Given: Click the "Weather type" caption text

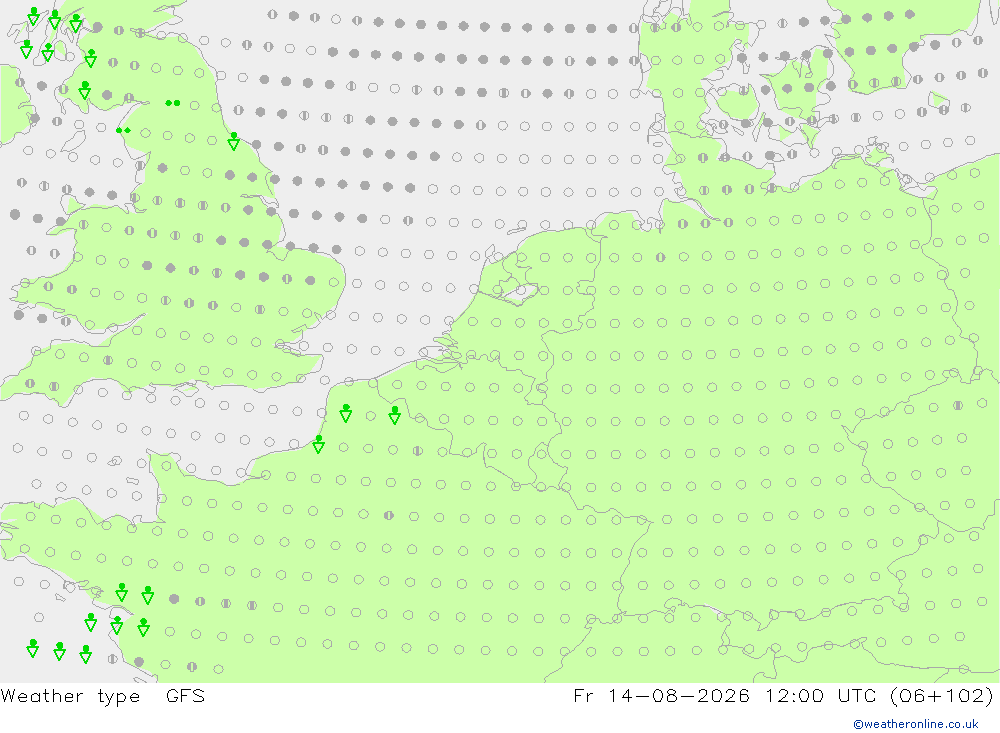Looking at the screenshot, I should pos(70,695).
